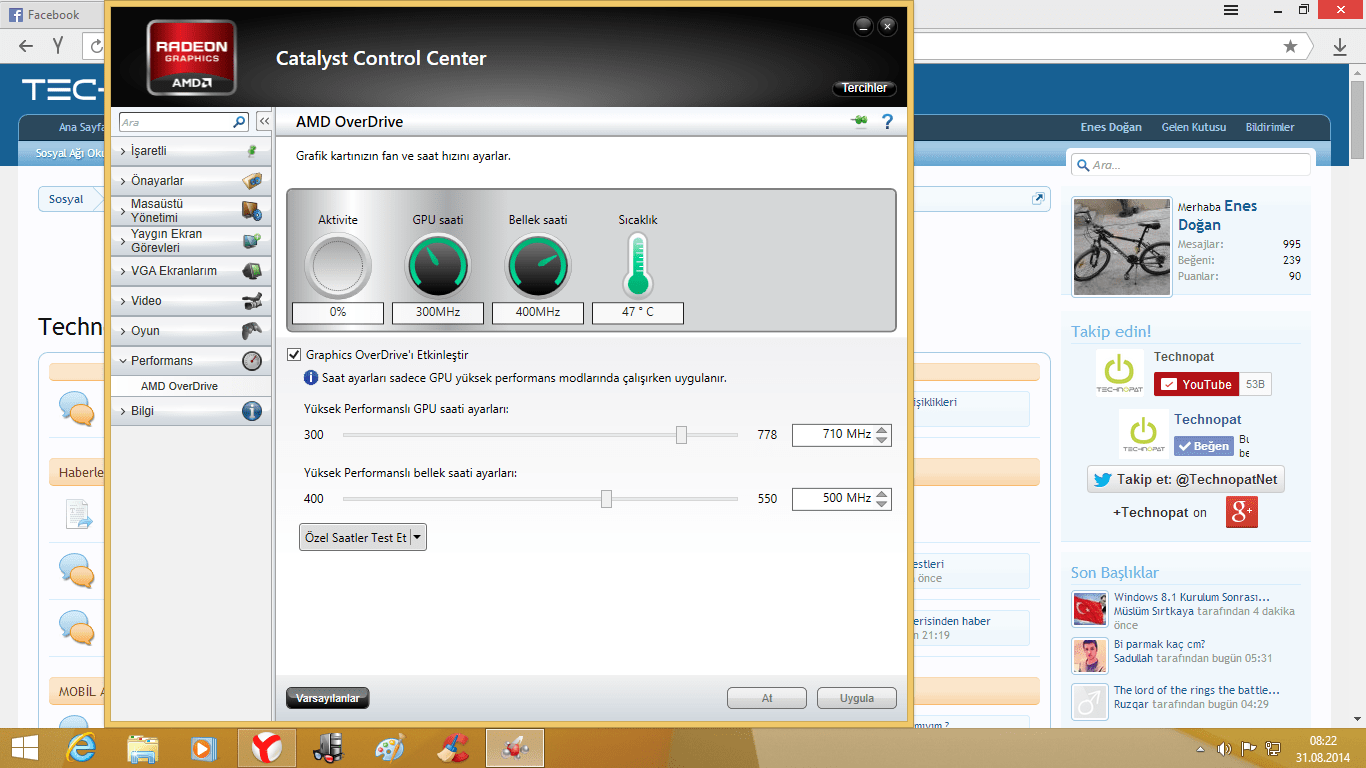Collapse the Performans section chevron
The height and width of the screenshot is (768, 1366).
click(x=123, y=361)
